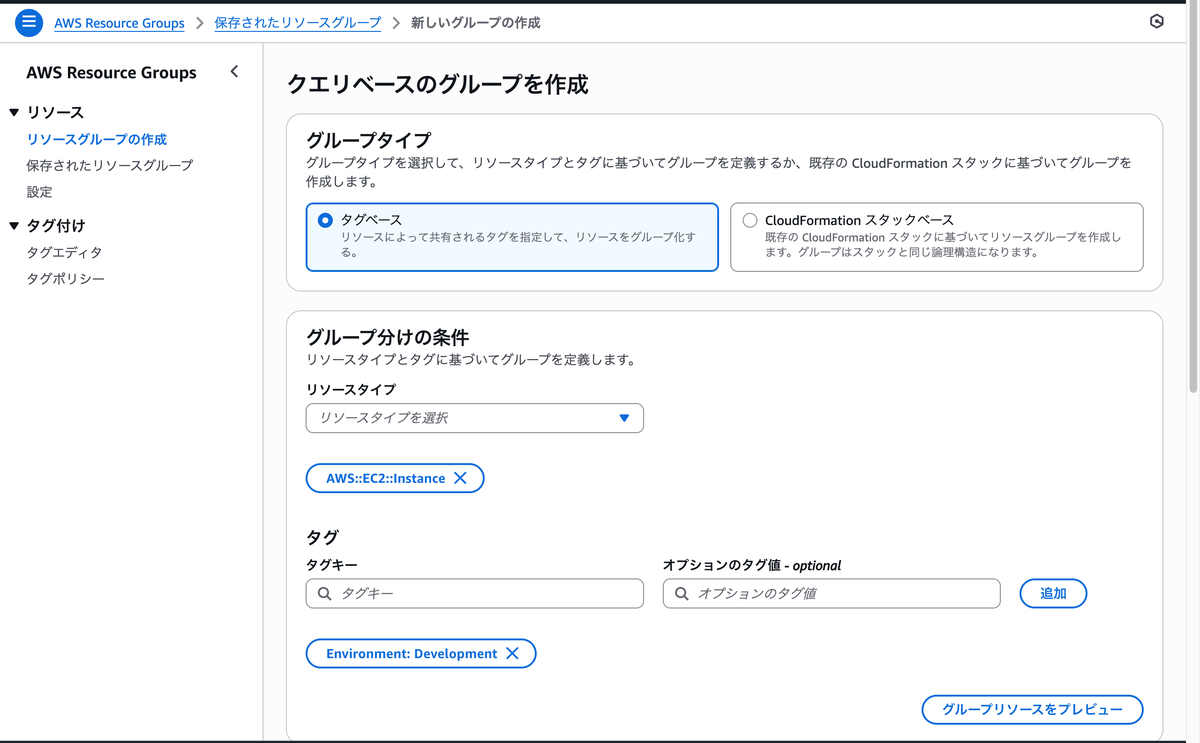Click the search icon in オプションのタグ値 field
The height and width of the screenshot is (743, 1200).
[x=681, y=593]
